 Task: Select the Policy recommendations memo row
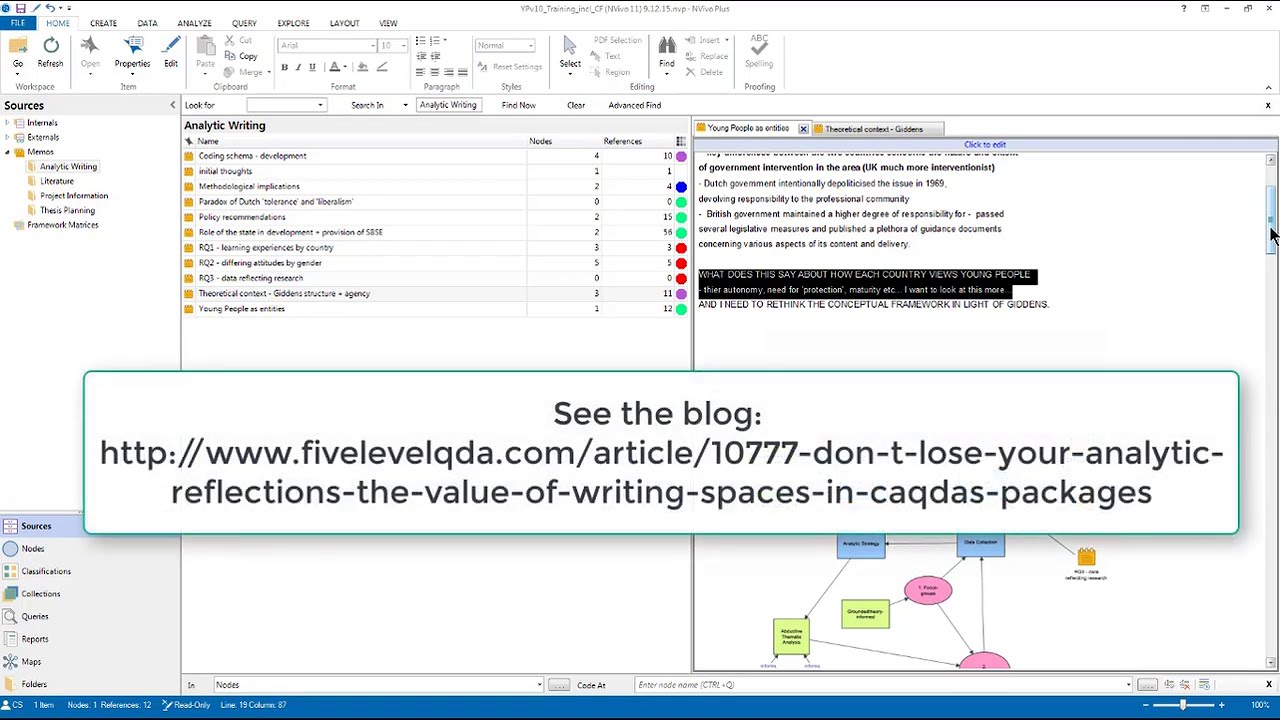click(x=435, y=217)
